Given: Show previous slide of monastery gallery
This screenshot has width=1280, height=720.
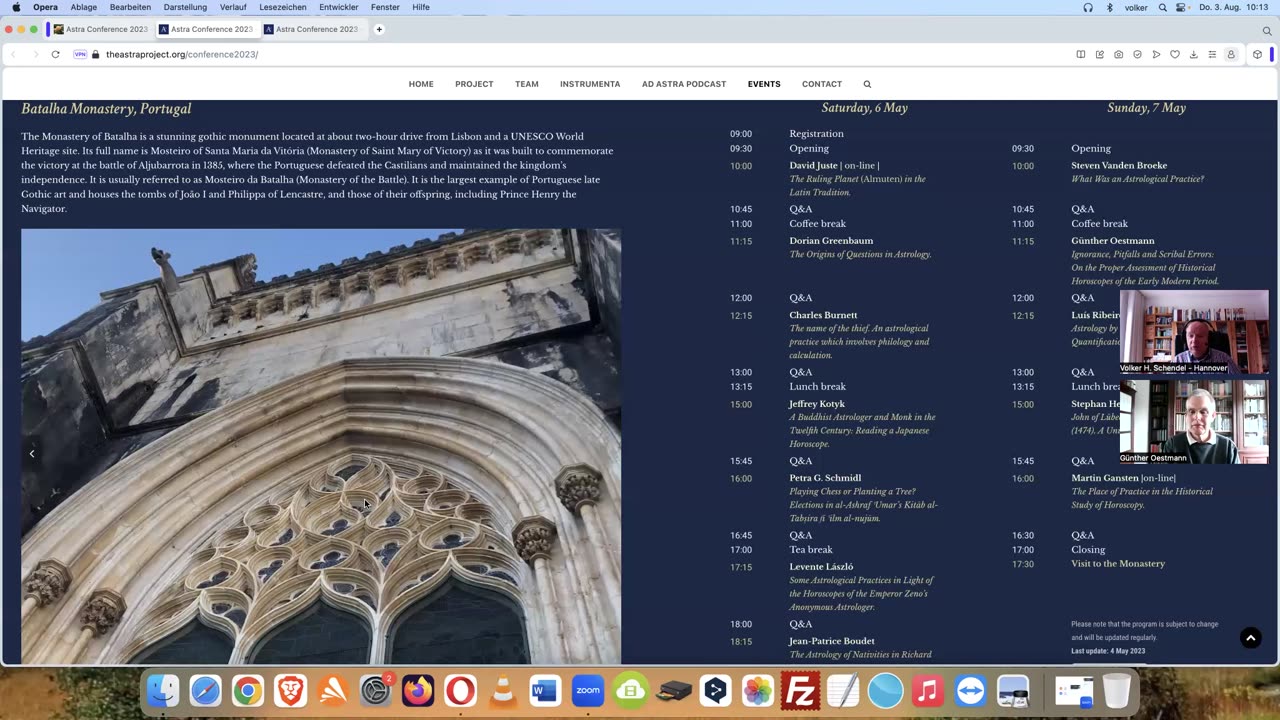Looking at the screenshot, I should [x=32, y=454].
